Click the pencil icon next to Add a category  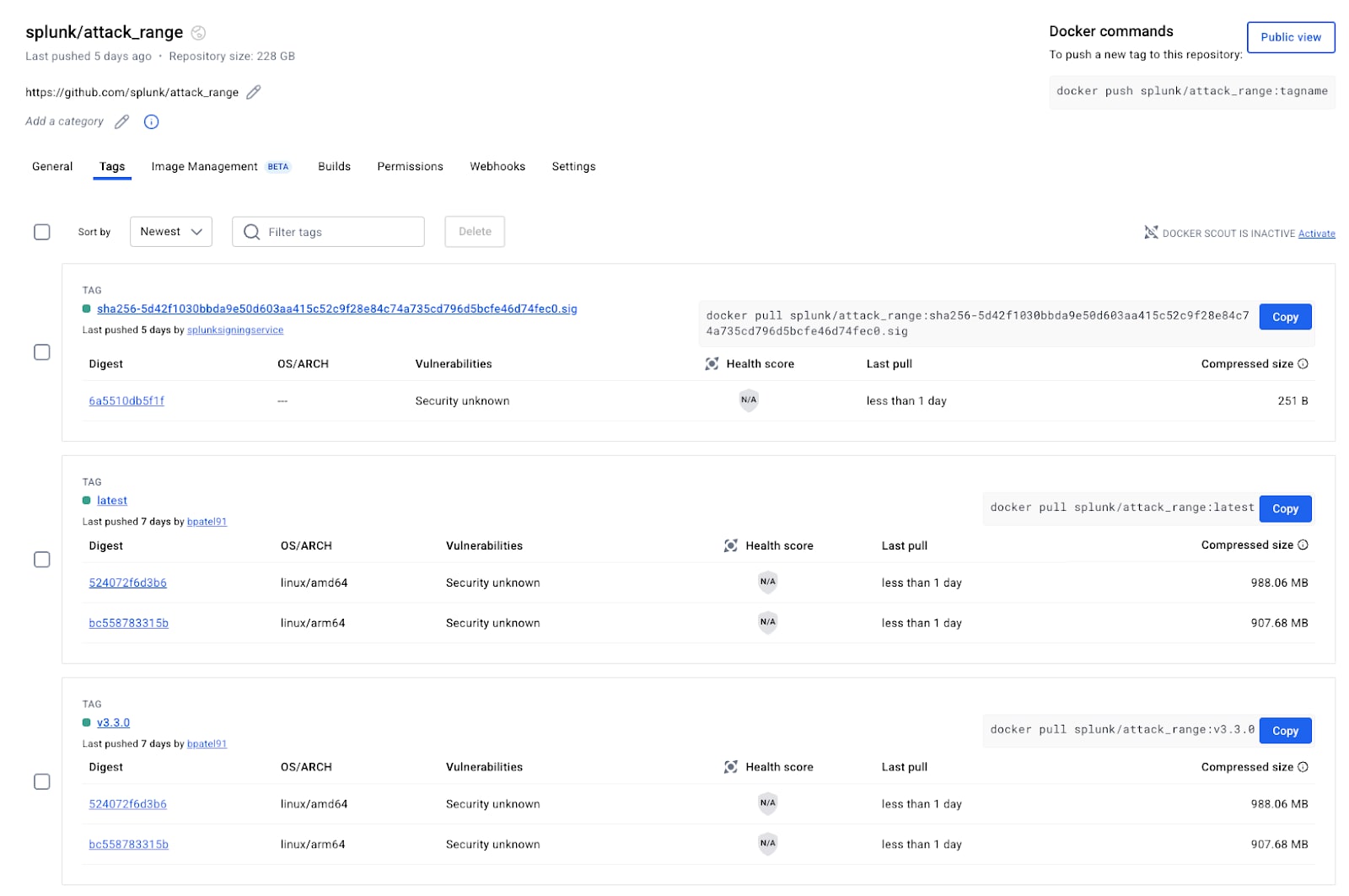point(122,121)
